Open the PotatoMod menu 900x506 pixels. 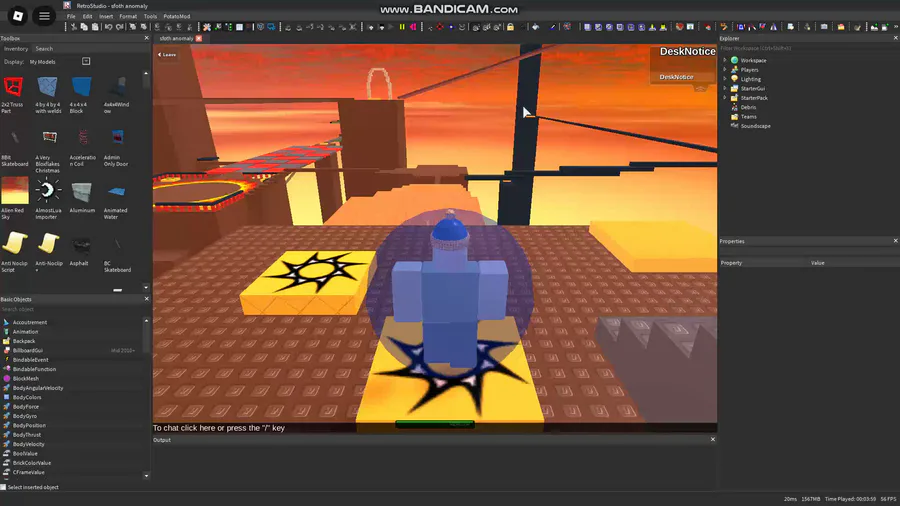click(177, 17)
